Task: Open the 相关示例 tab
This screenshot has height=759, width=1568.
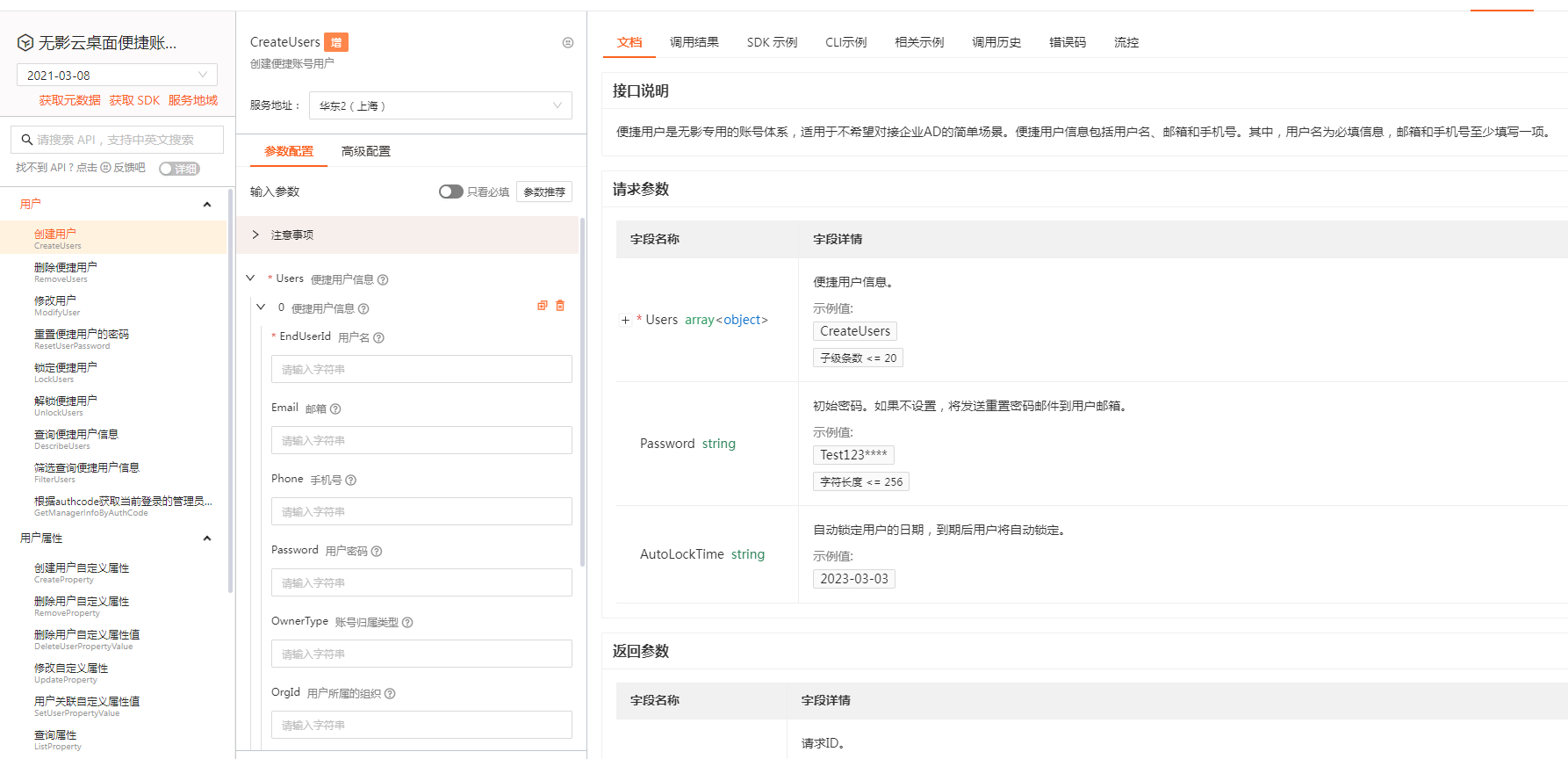Action: pyautogui.click(x=919, y=42)
